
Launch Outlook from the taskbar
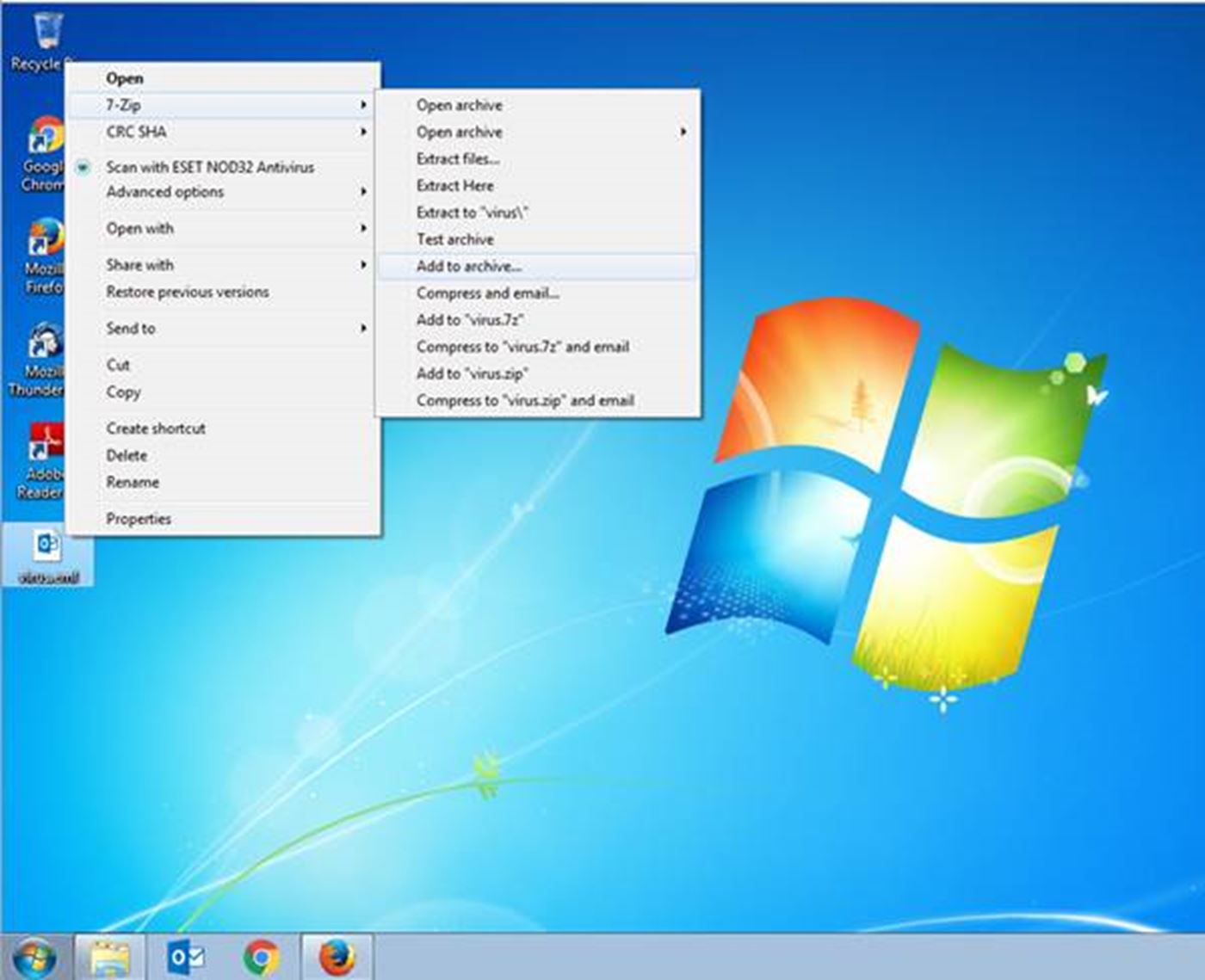tap(186, 957)
